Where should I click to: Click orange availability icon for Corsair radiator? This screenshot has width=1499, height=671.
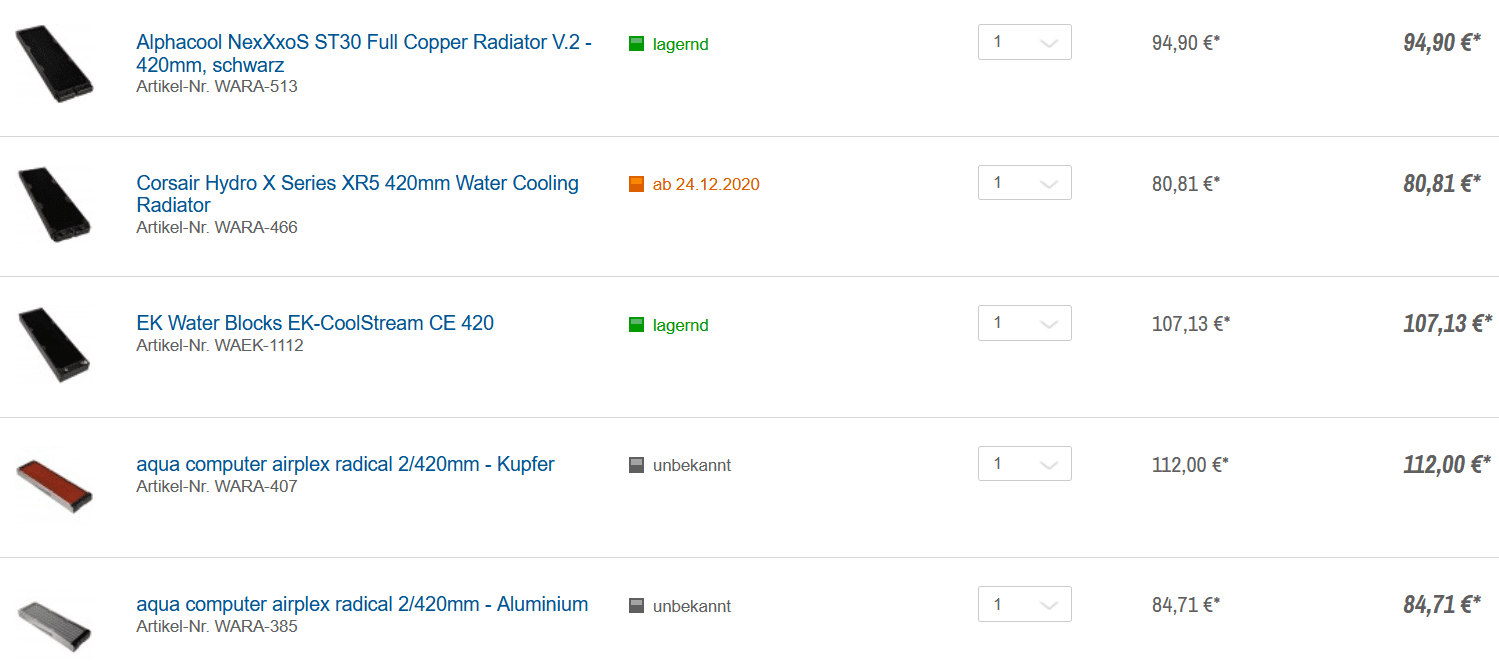tap(636, 184)
